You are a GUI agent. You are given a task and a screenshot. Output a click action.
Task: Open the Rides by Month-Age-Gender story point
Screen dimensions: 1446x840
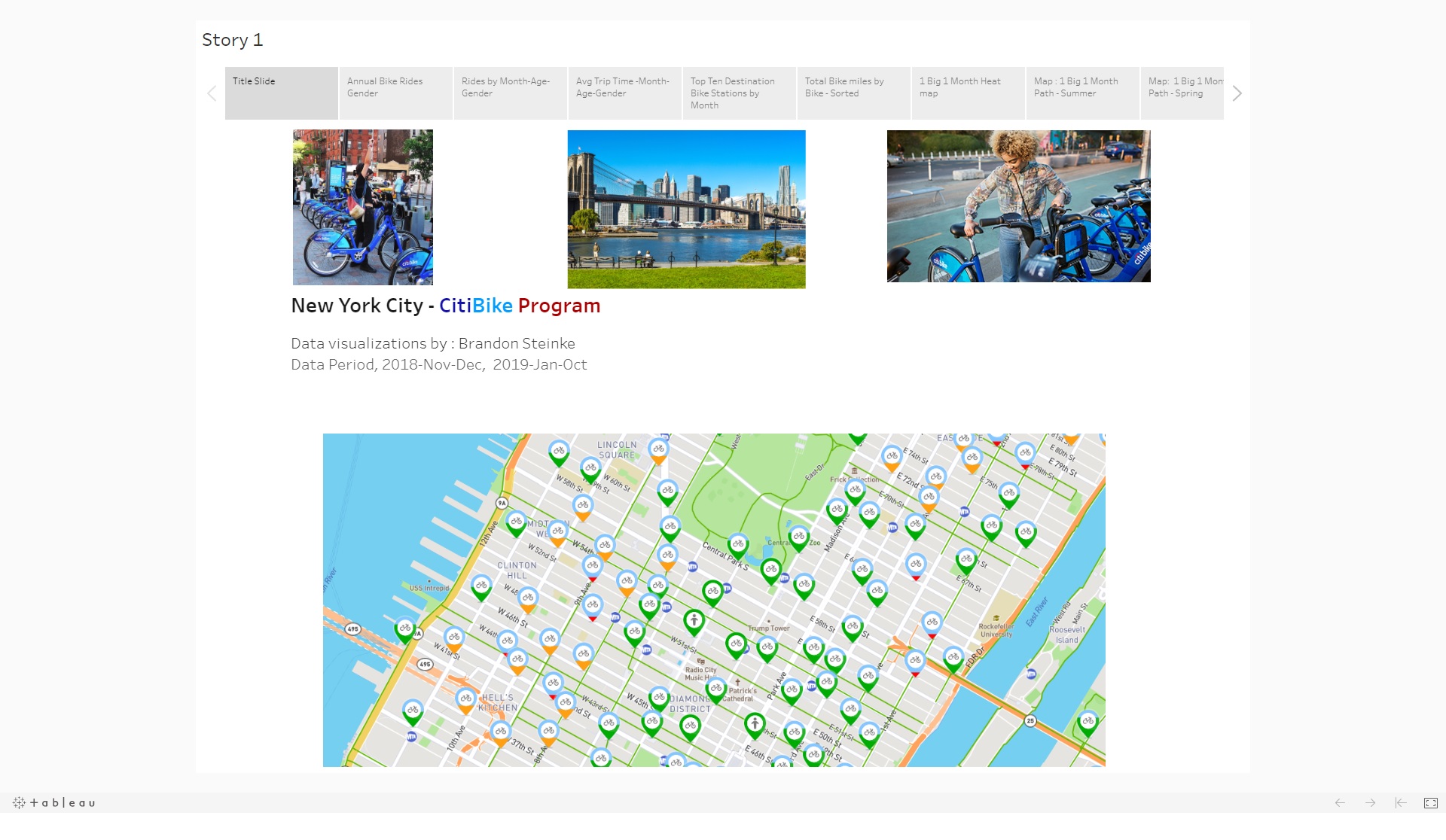click(x=511, y=93)
